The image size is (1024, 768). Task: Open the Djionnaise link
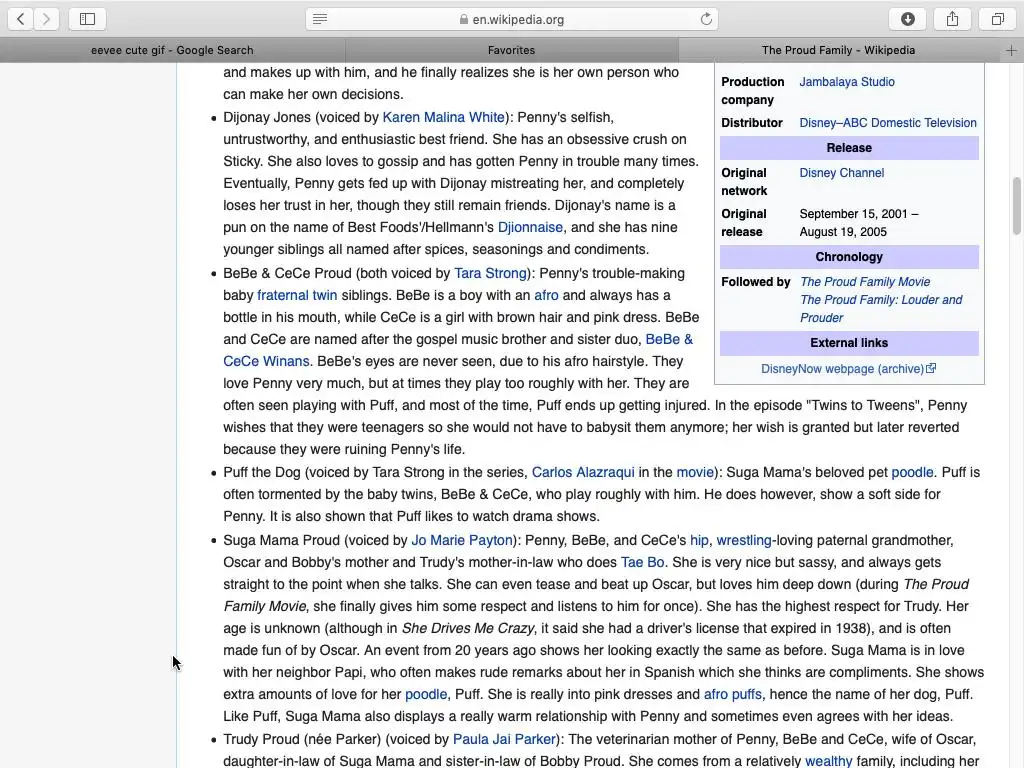[x=530, y=227]
